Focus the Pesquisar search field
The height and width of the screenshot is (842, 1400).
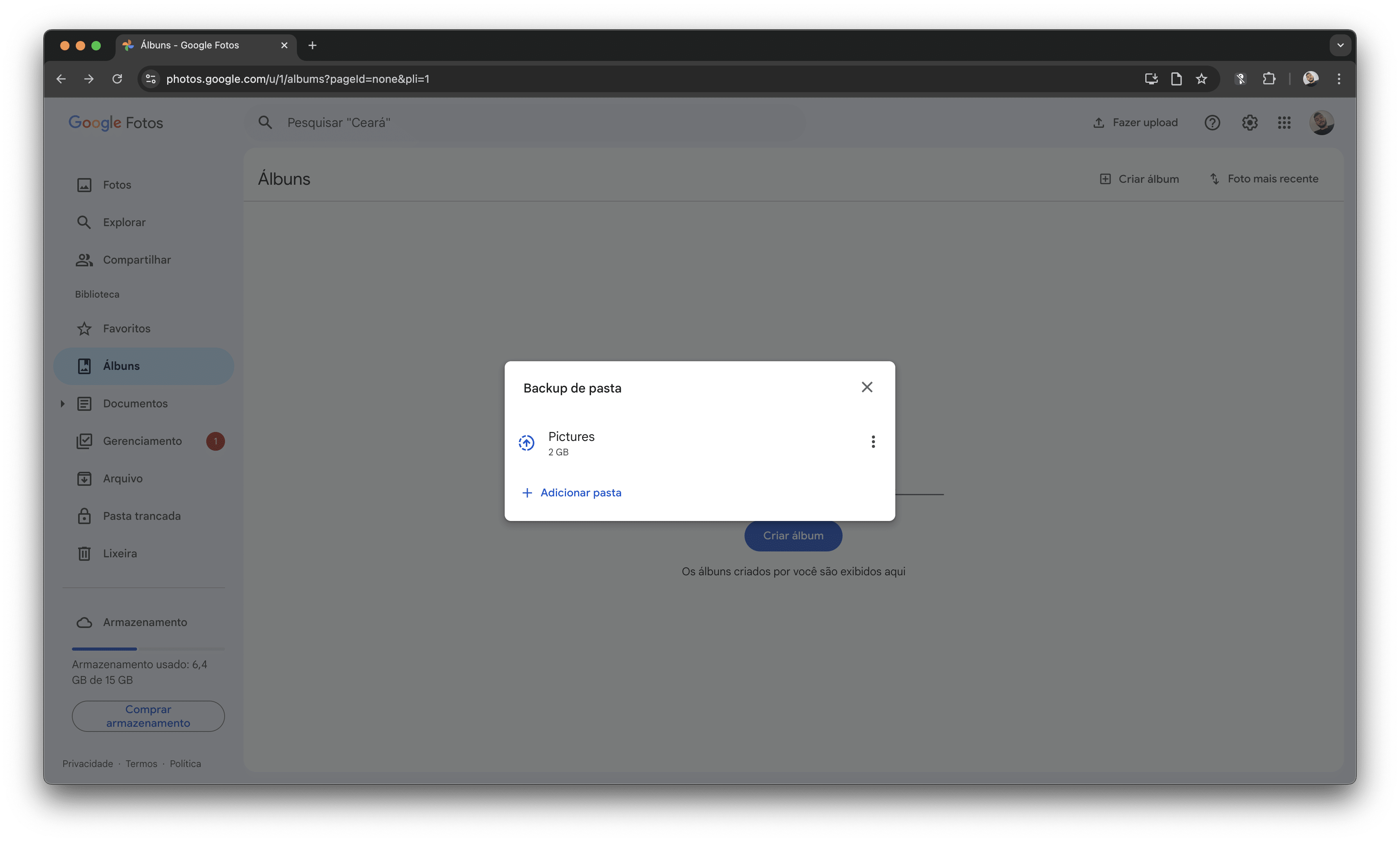525,123
